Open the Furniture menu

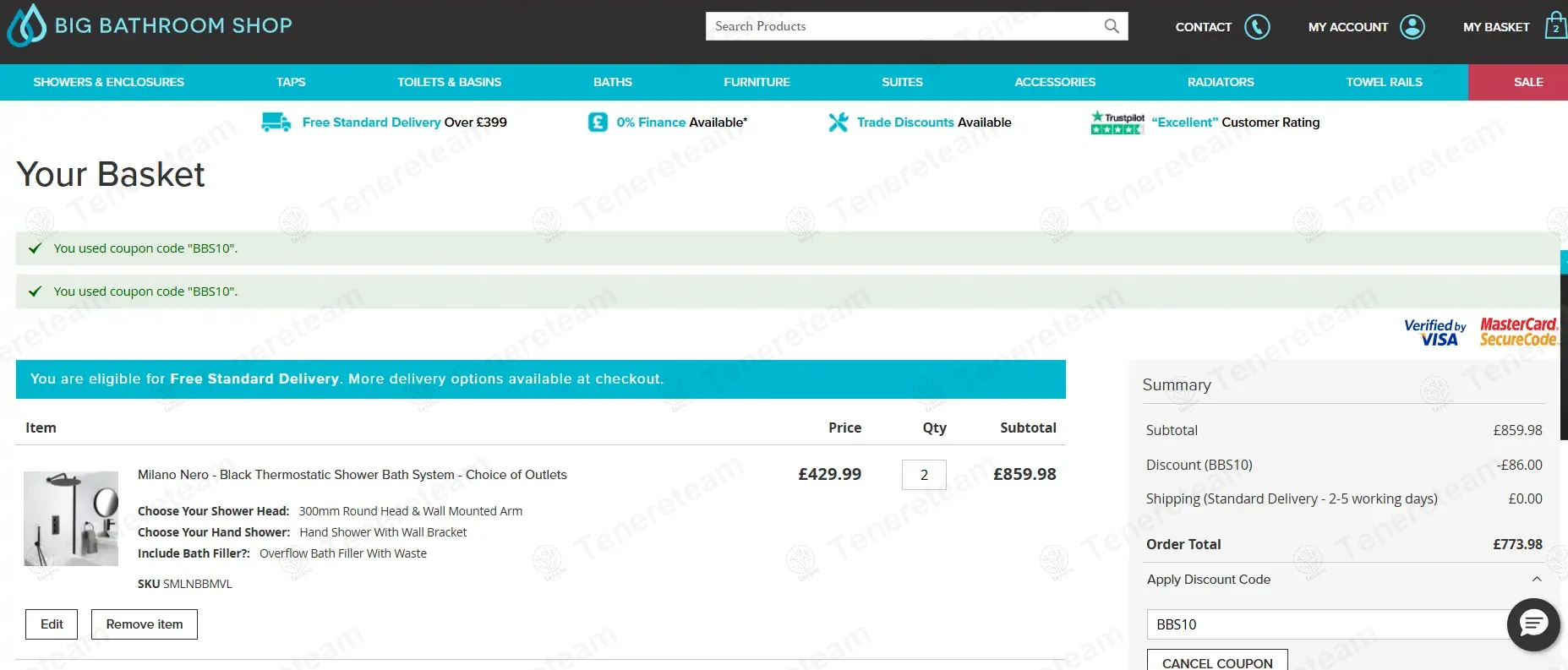point(757,82)
